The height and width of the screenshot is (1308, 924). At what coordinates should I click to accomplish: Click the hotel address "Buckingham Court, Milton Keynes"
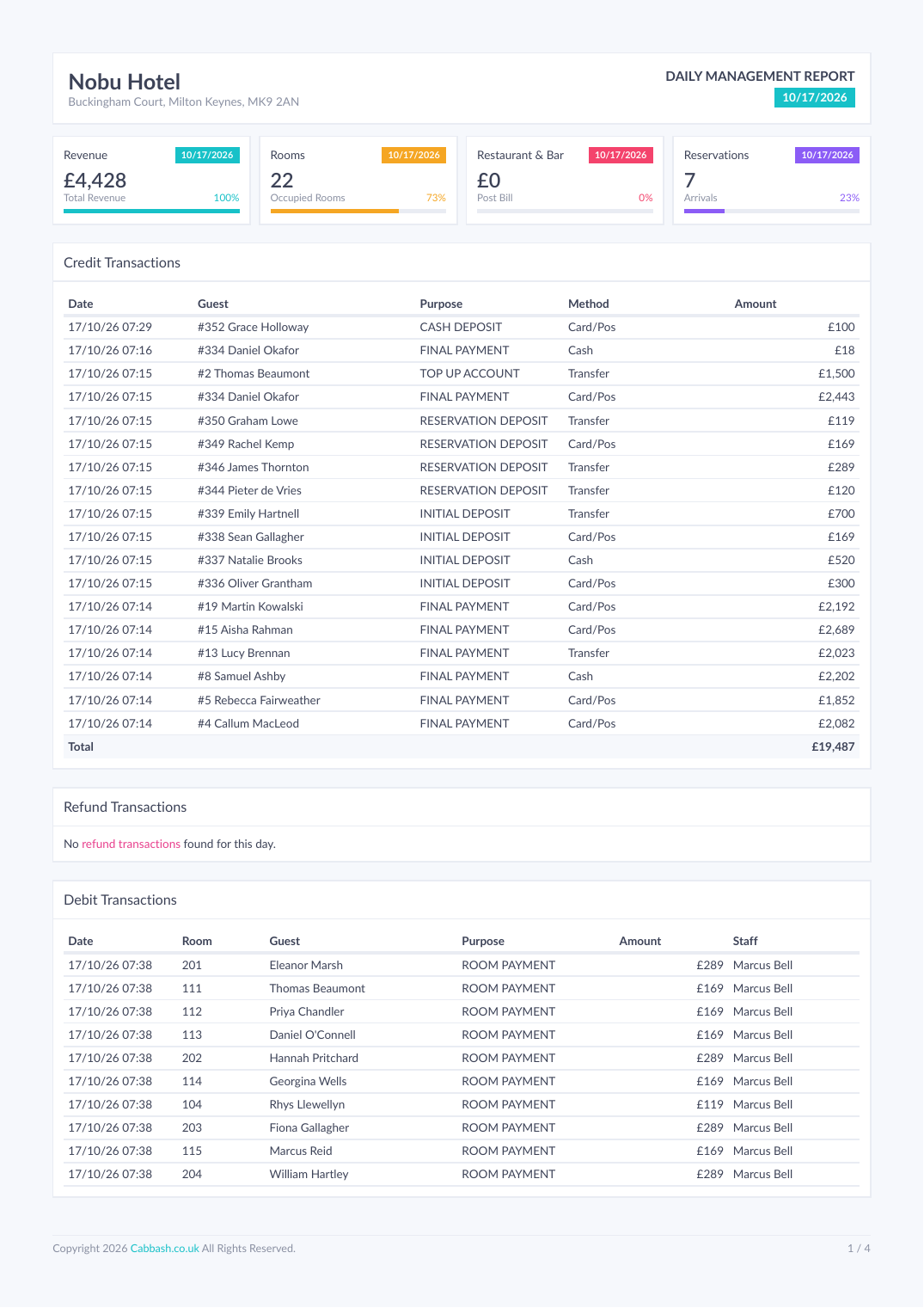pyautogui.click(x=184, y=102)
